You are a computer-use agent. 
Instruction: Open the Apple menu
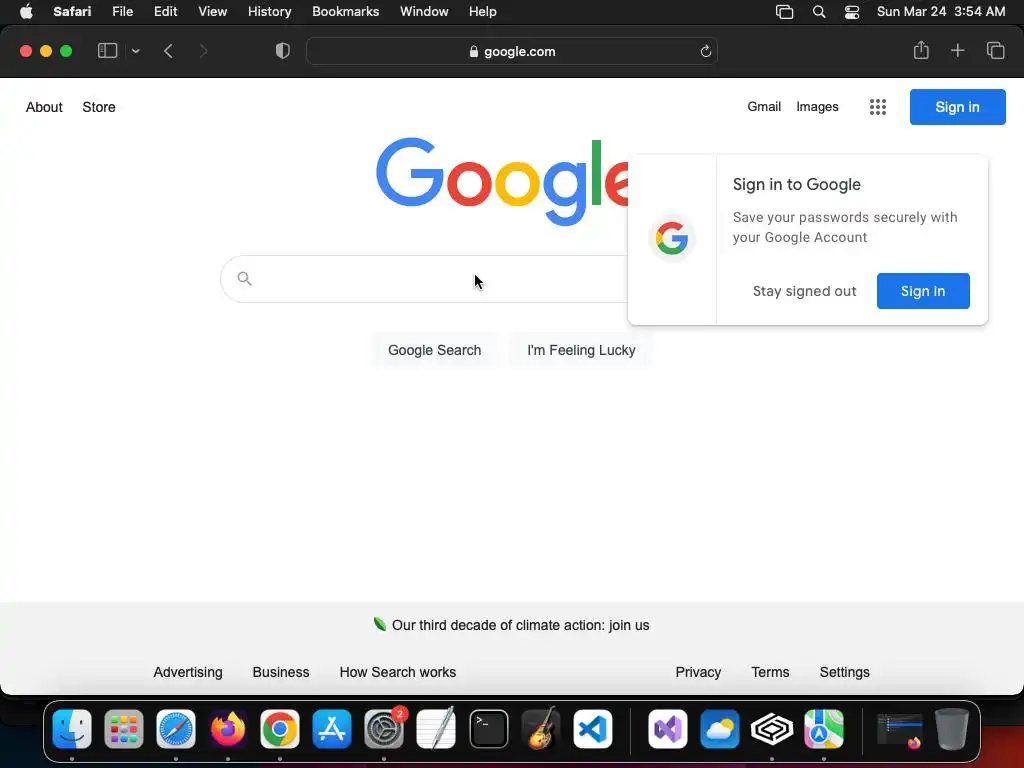pos(26,12)
